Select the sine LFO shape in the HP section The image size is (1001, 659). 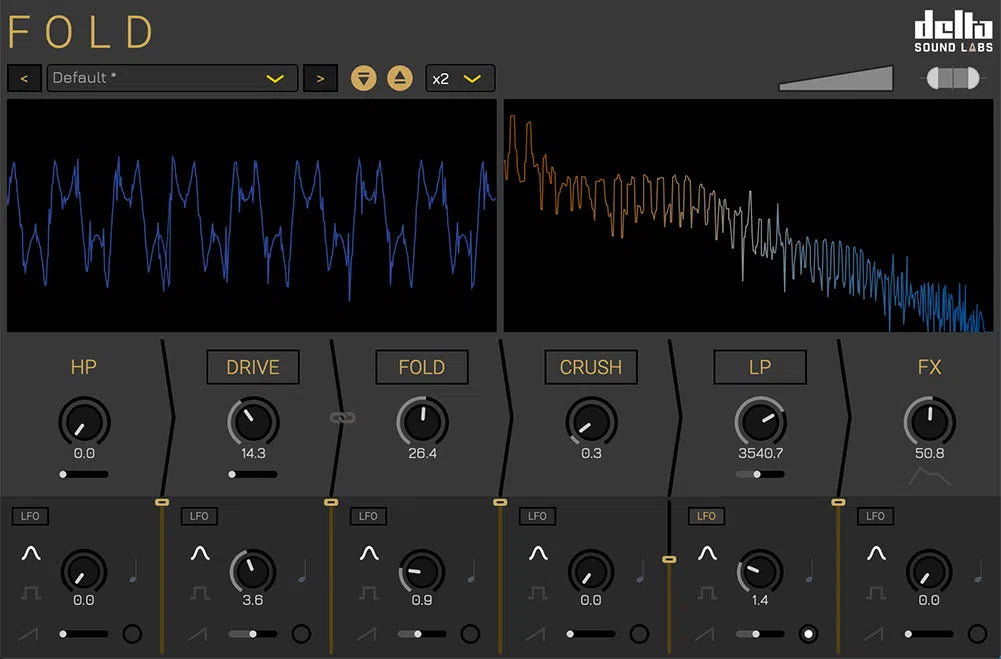(30, 550)
